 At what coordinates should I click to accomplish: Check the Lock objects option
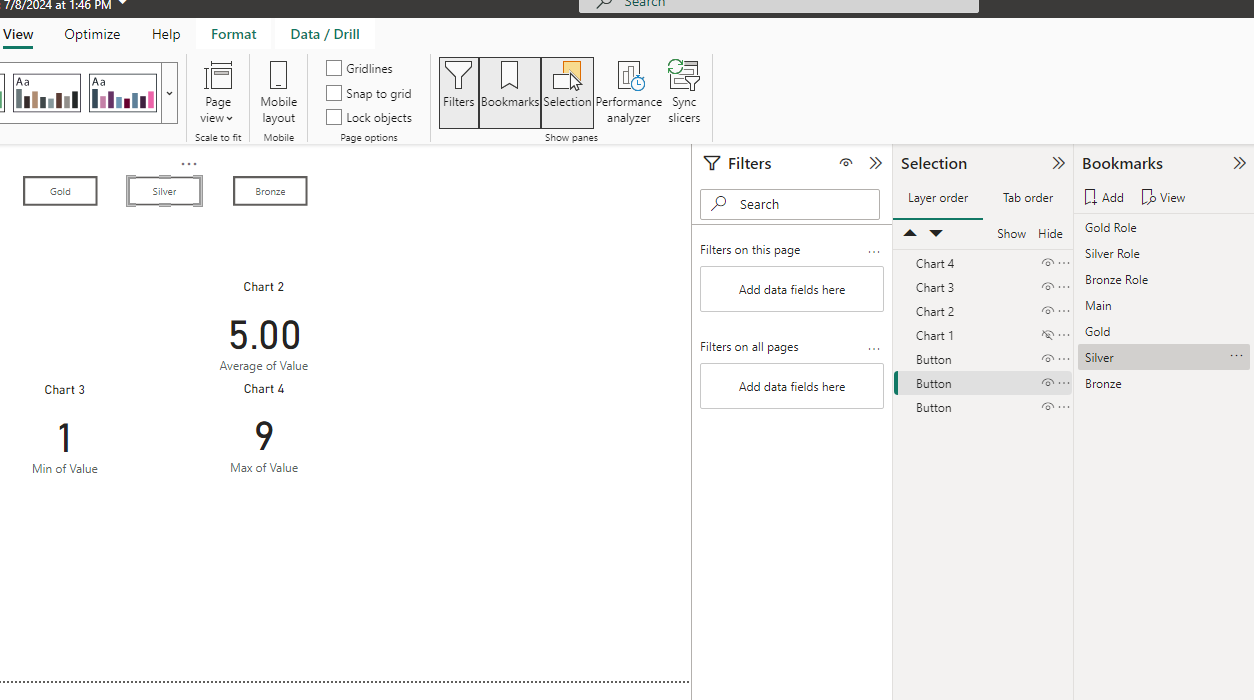pyautogui.click(x=334, y=117)
